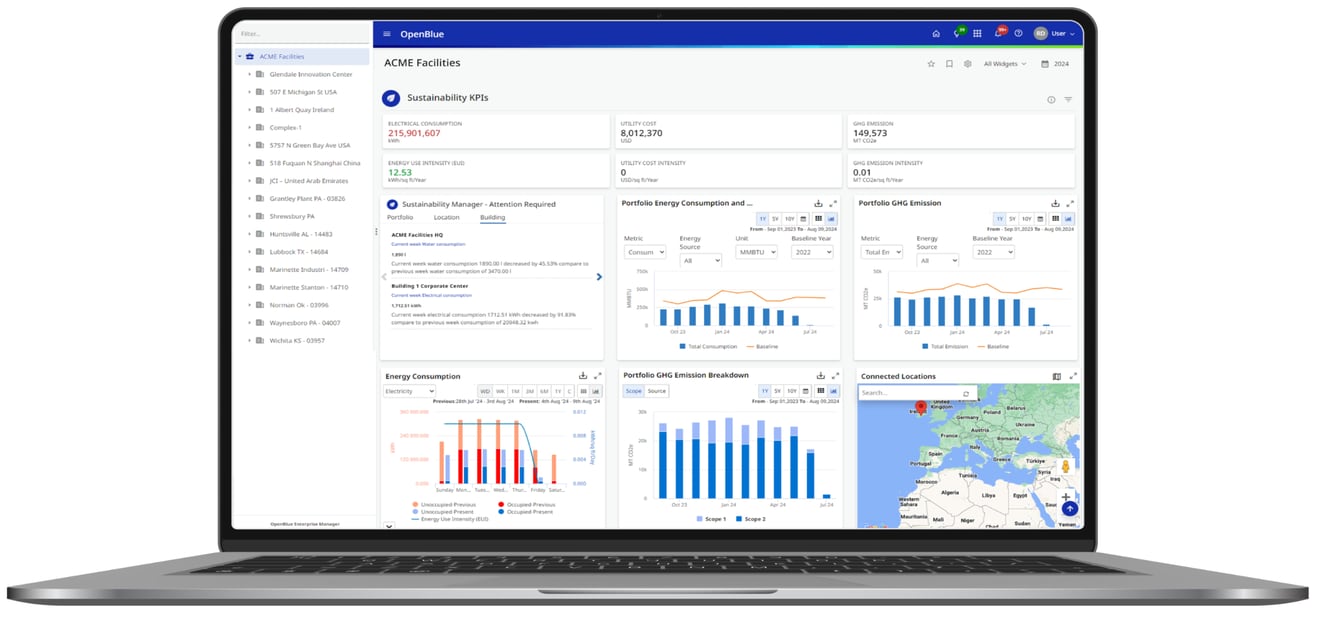Select the Street View pegman on map
Viewport: 1320px width, 620px height.
(x=1066, y=467)
